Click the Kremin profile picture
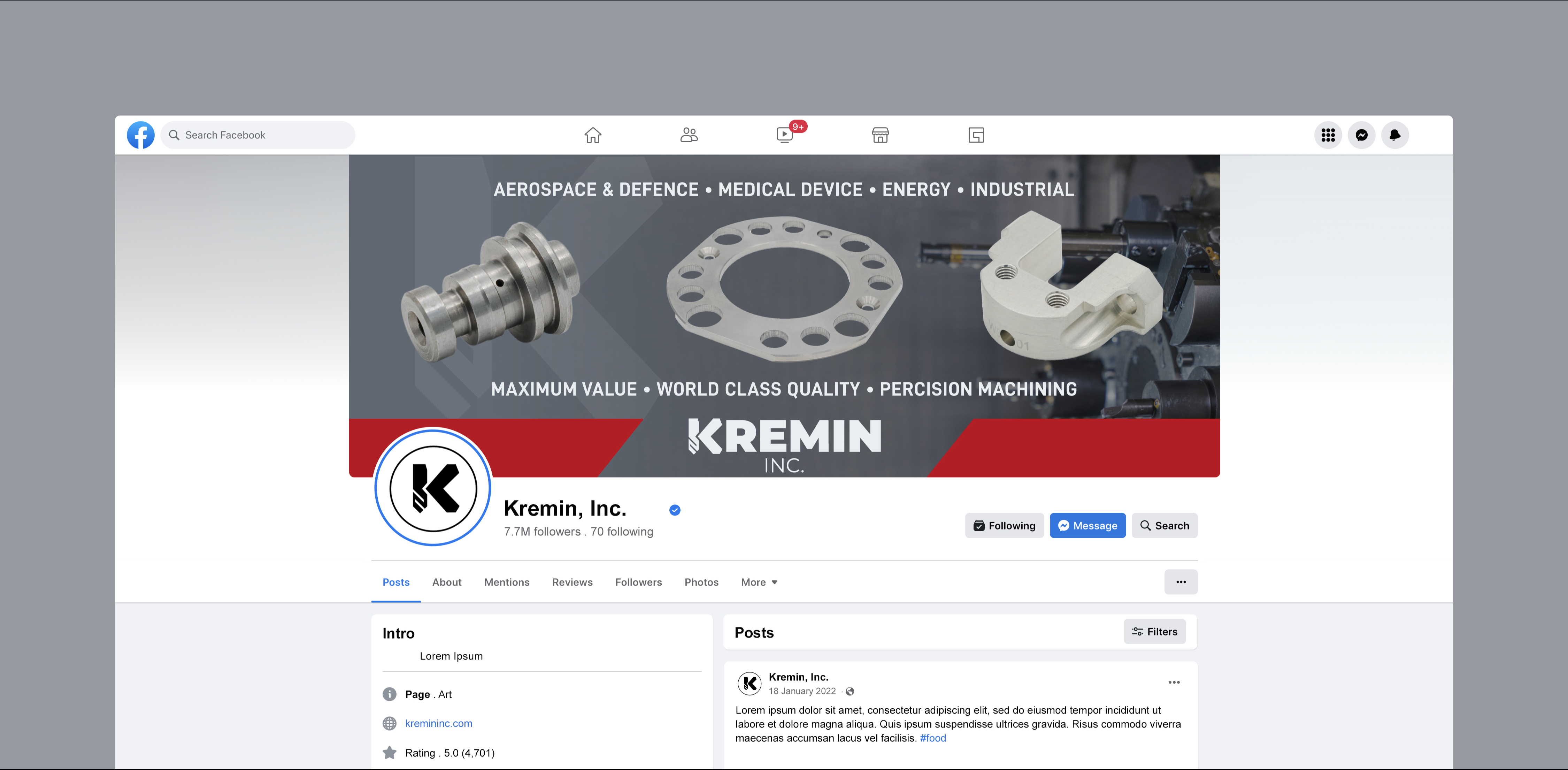This screenshot has height=770, width=1568. pyautogui.click(x=433, y=487)
